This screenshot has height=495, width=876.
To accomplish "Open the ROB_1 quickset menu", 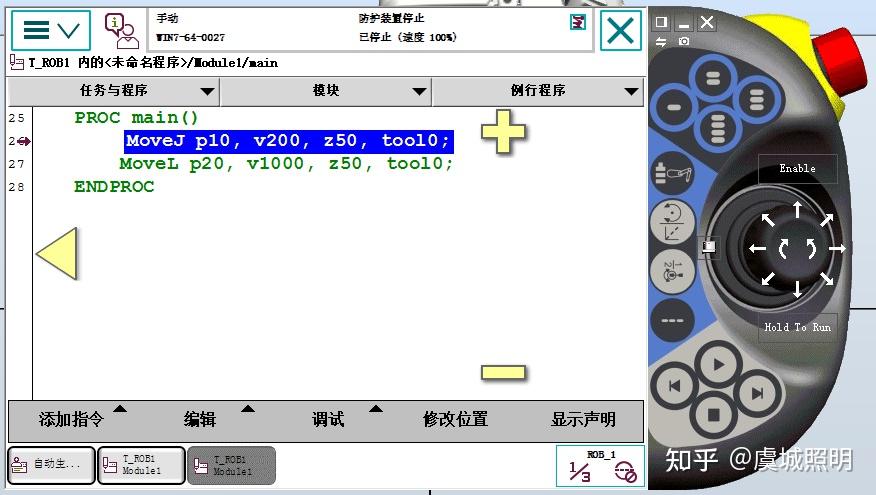I will click(600, 466).
